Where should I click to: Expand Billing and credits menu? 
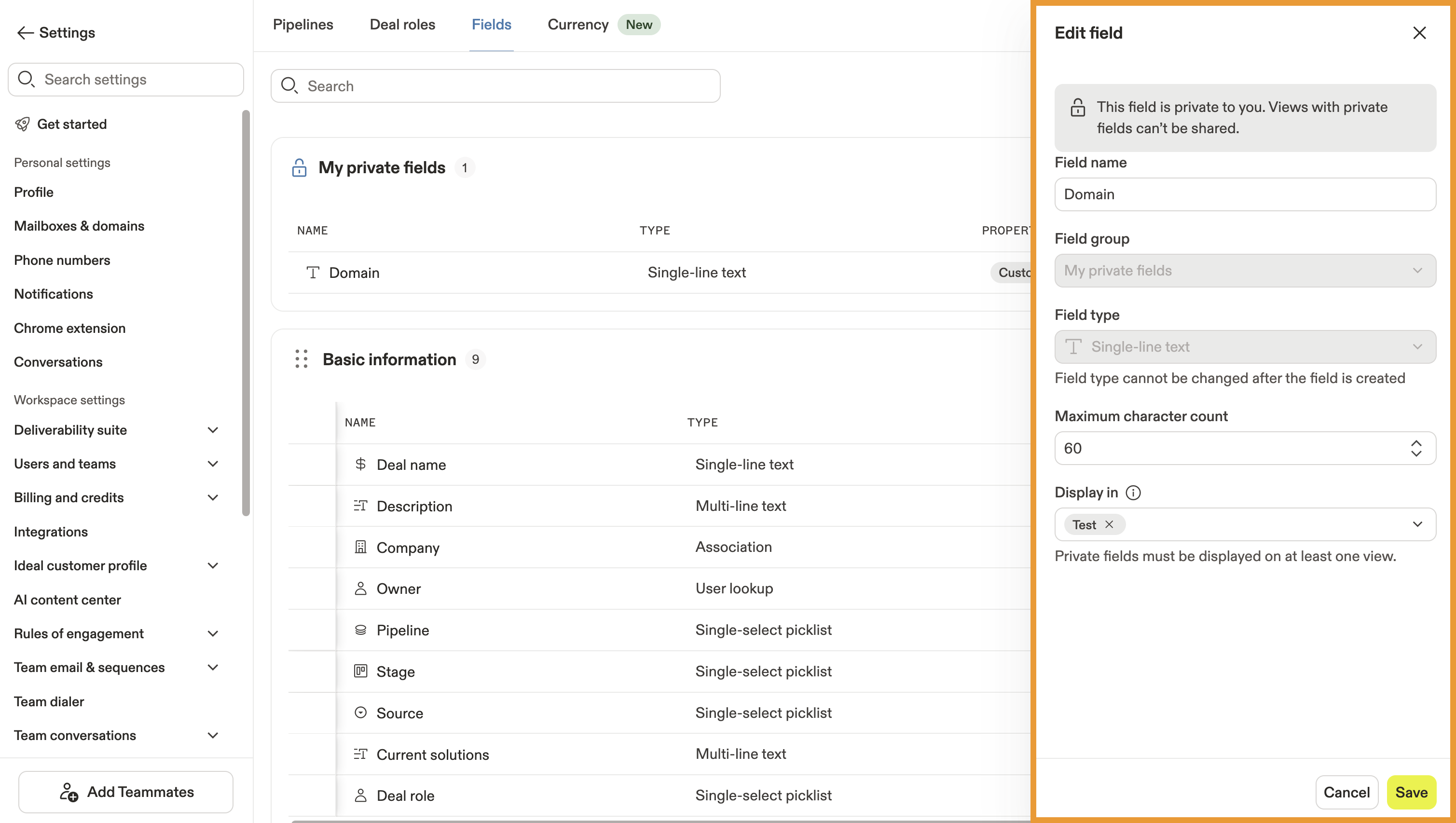pyautogui.click(x=213, y=497)
